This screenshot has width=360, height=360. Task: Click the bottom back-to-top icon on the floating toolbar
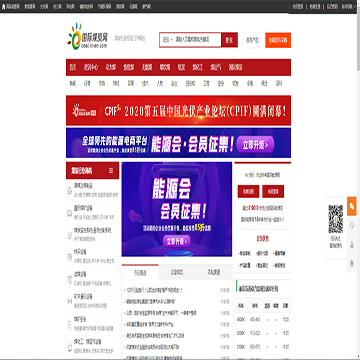point(352,264)
